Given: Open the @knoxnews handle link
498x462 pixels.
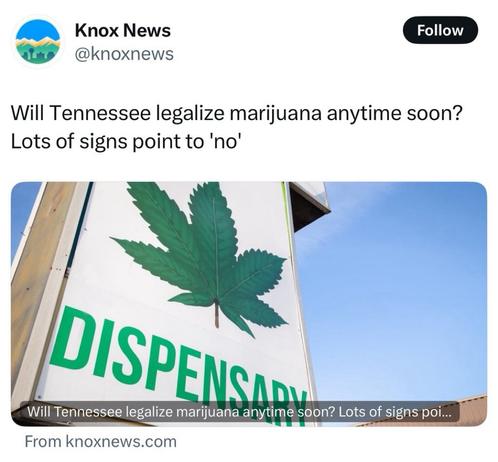Looking at the screenshot, I should pyautogui.click(x=124, y=54).
